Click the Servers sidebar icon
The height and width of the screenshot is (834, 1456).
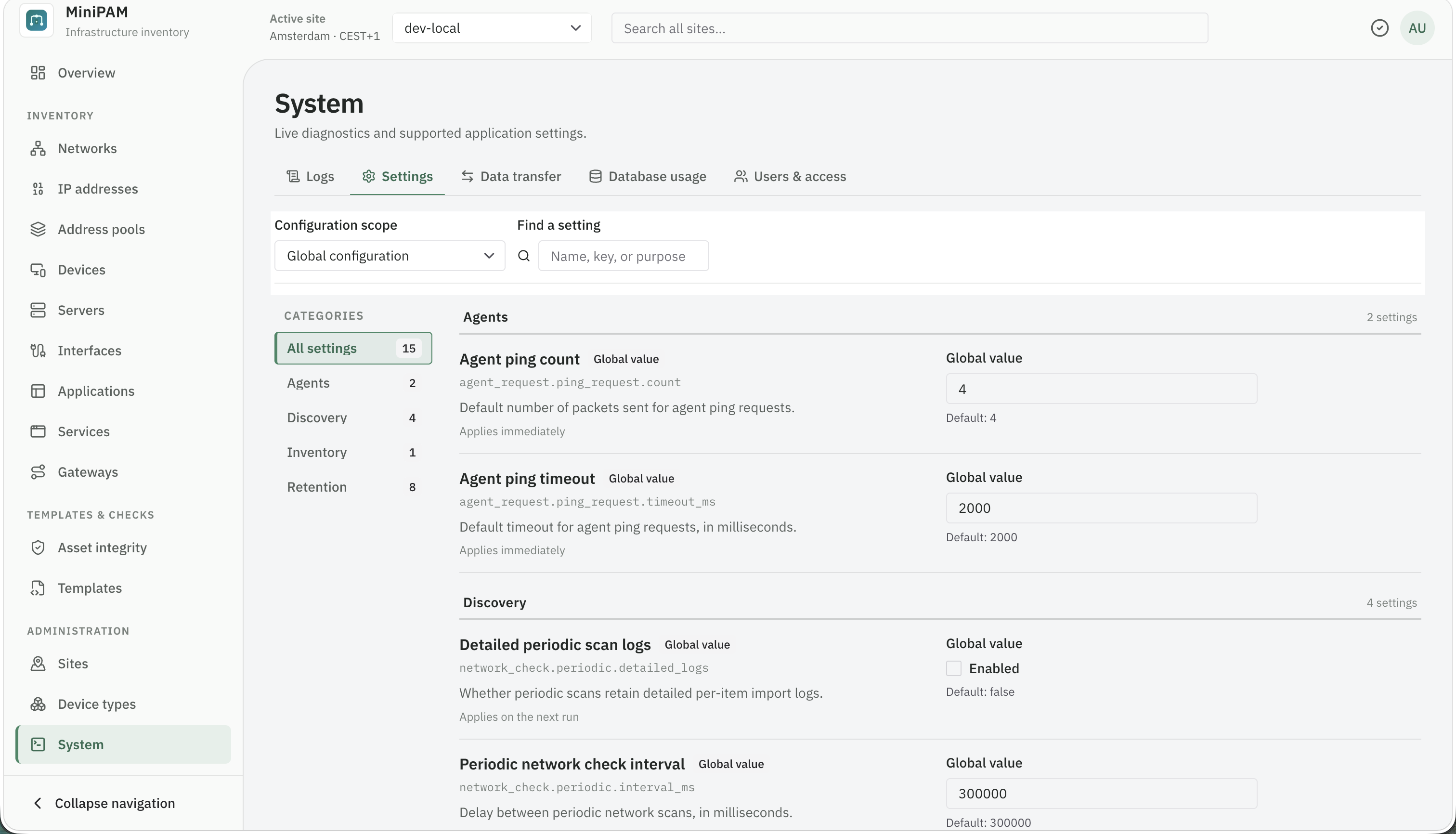tap(38, 311)
